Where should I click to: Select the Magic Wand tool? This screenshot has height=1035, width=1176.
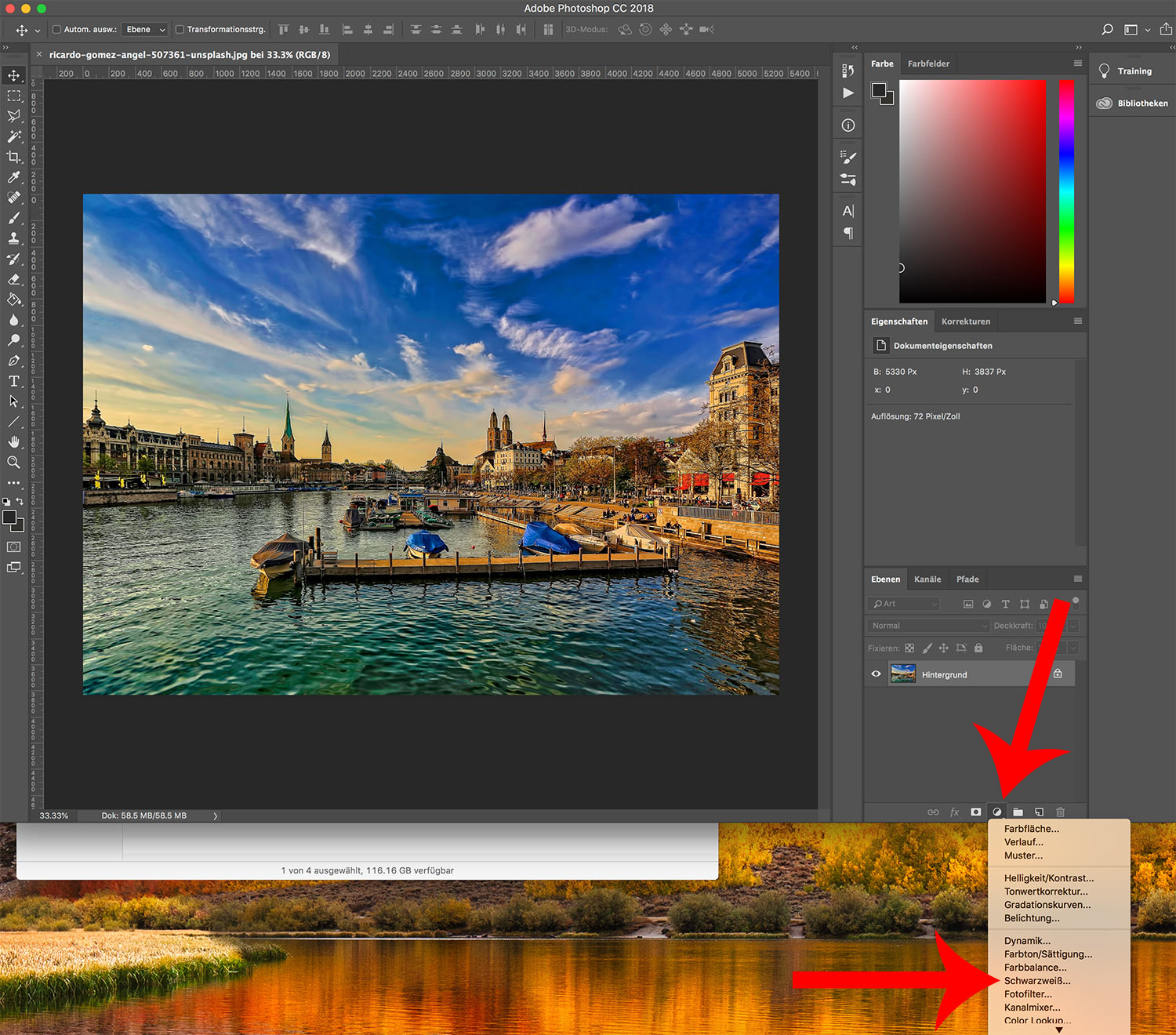tap(14, 136)
